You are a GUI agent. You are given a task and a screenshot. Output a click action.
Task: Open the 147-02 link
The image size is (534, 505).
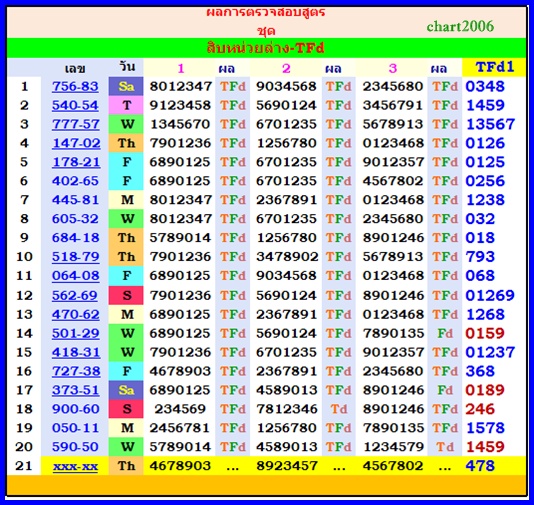click(76, 143)
